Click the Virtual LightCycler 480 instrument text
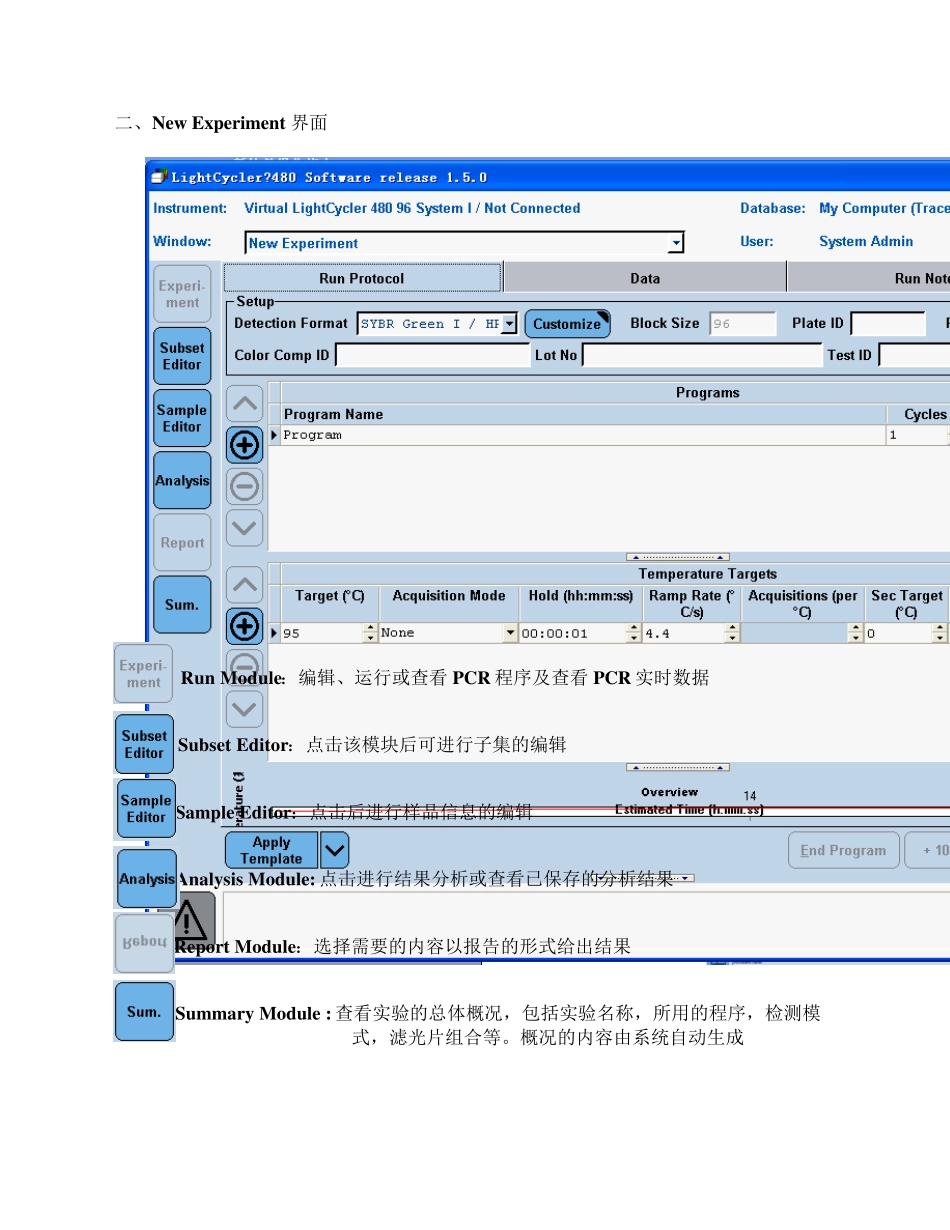 [x=412, y=208]
